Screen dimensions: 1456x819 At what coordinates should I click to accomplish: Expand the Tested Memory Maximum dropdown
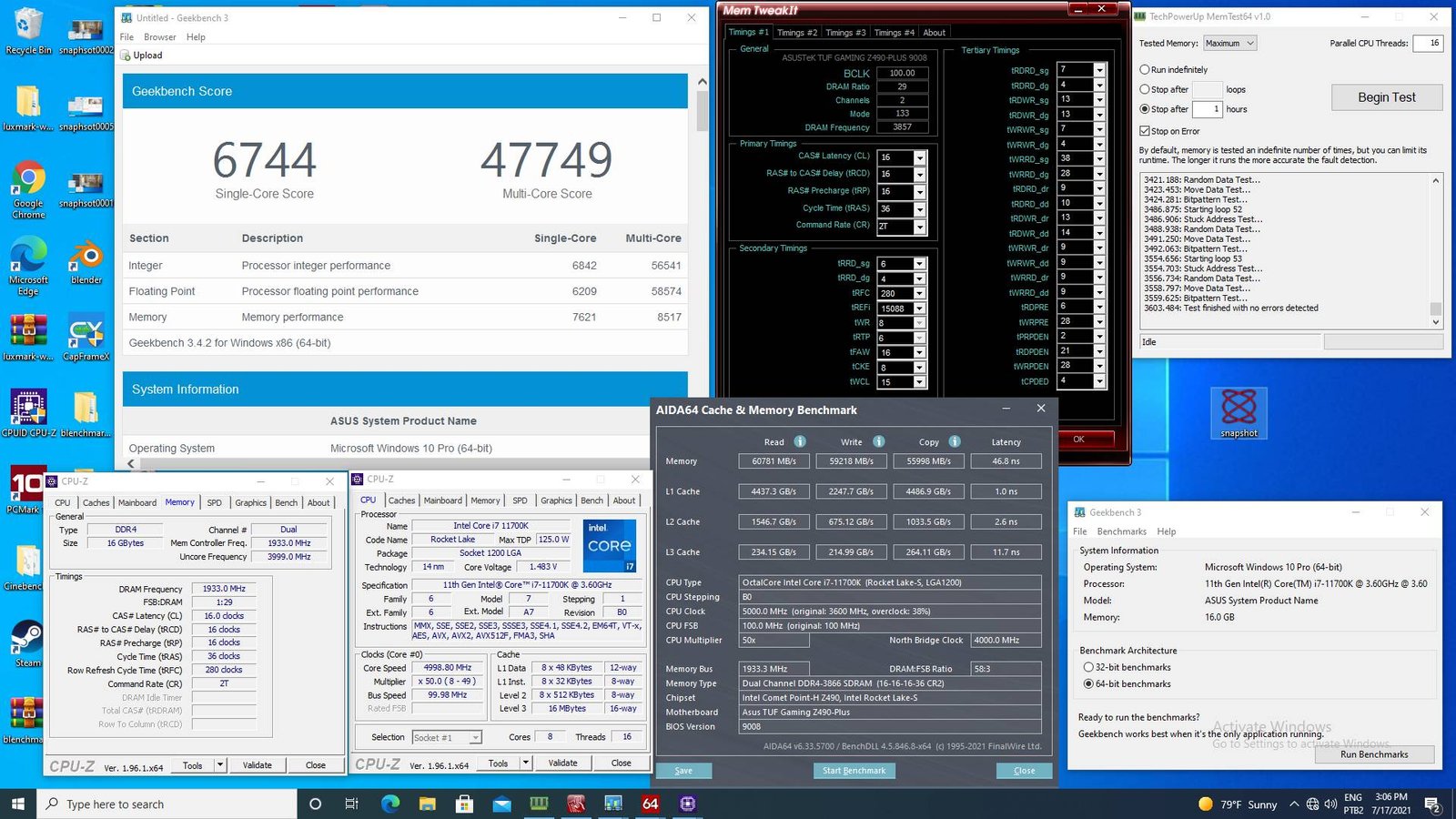1229,43
